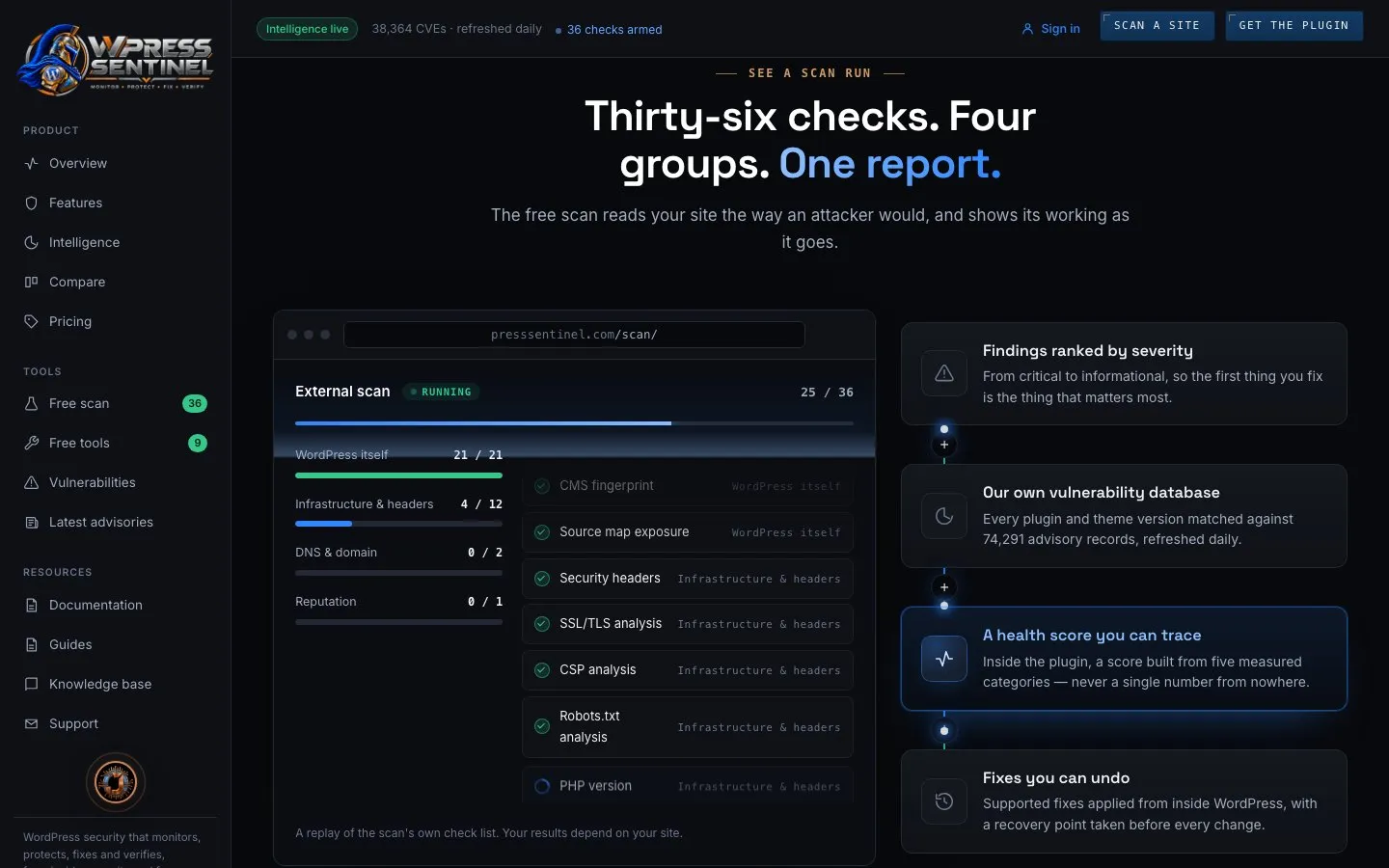Click the DNS & domain group label
This screenshot has height=868, width=1389.
coord(336,553)
